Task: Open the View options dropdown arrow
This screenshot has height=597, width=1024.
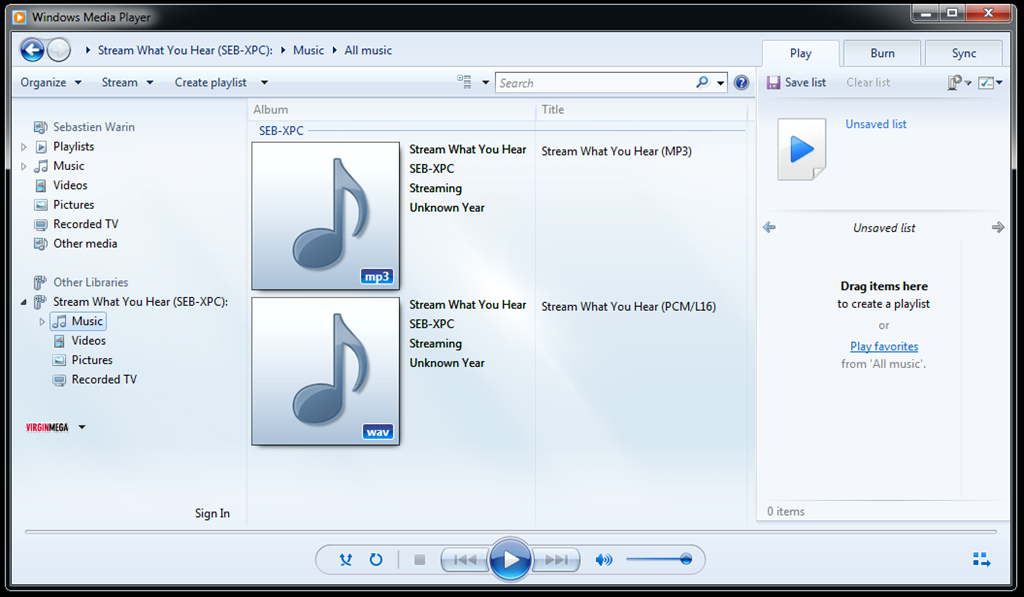Action: [x=485, y=82]
